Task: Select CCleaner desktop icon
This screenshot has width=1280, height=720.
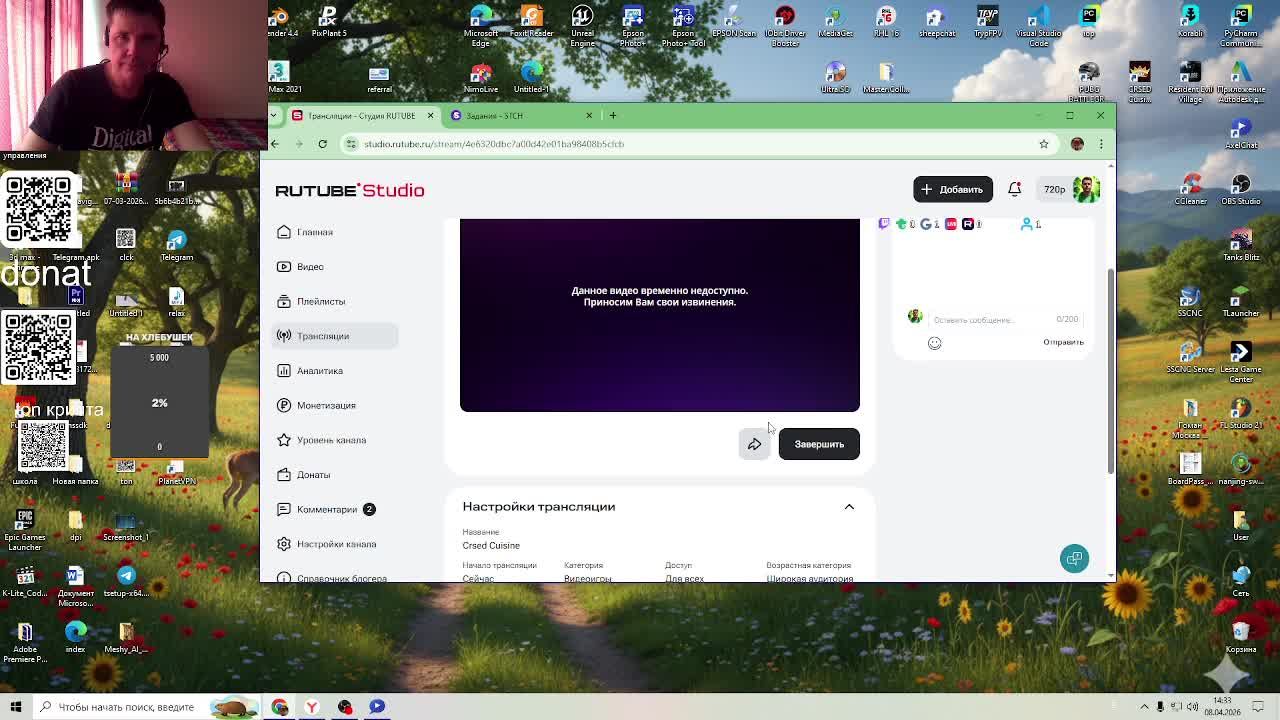Action: [1190, 188]
